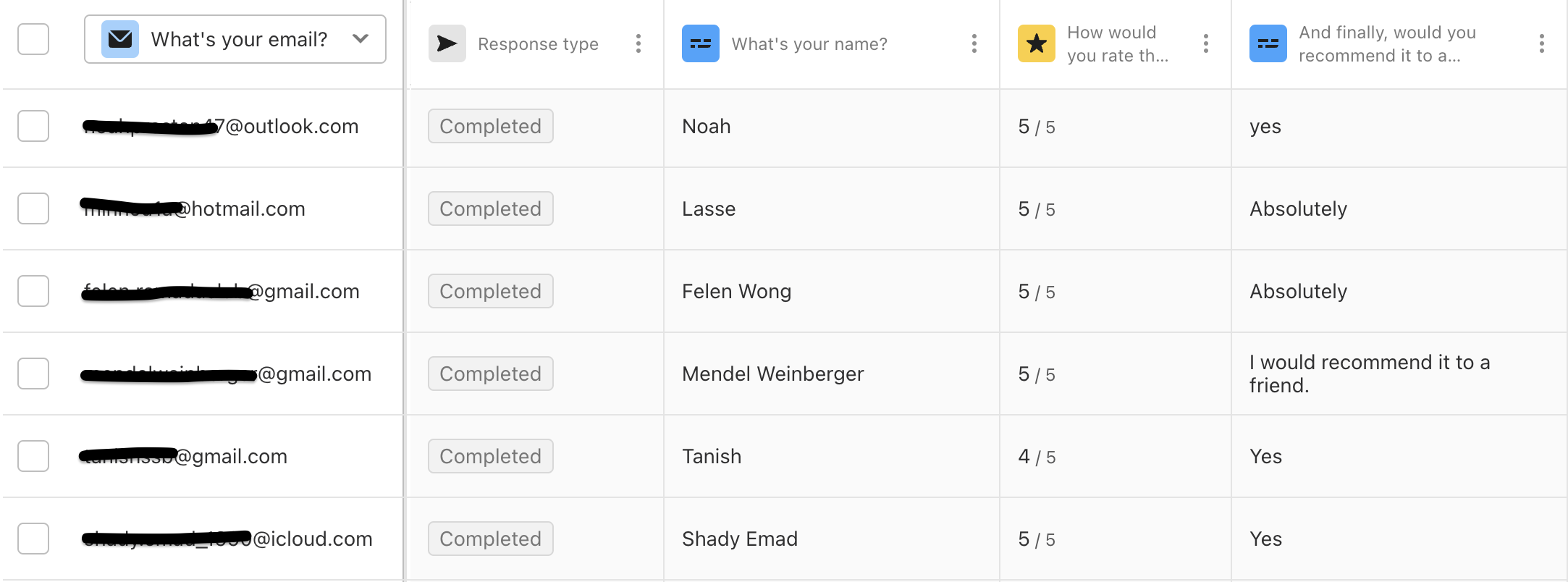Open What's your name column options
Viewport: 1568px width, 582px height.
click(974, 44)
